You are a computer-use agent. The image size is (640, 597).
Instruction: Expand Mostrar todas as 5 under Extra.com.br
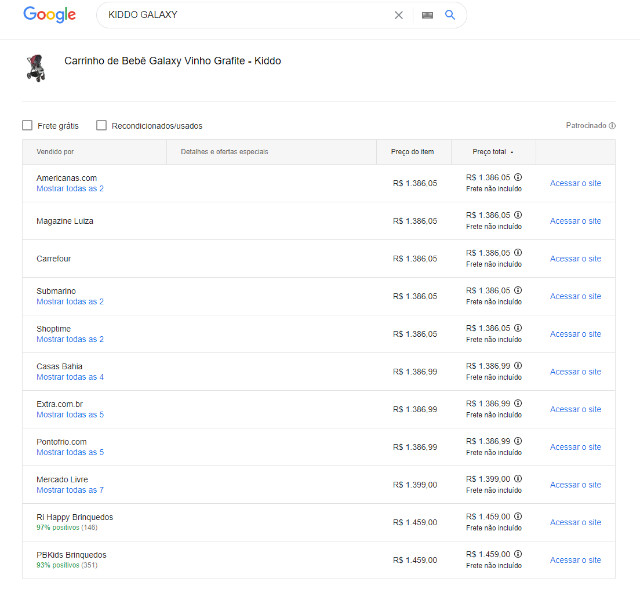click(x=70, y=415)
